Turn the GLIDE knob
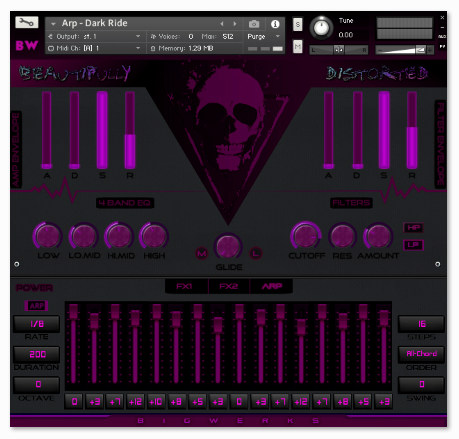 [228, 247]
